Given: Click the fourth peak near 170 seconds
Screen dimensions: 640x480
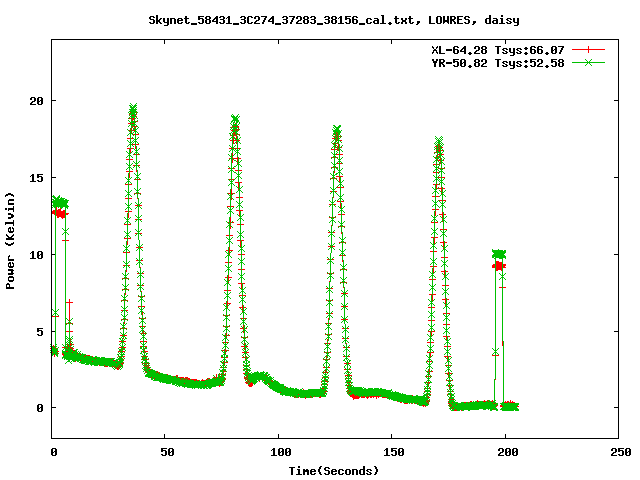Looking at the screenshot, I should tap(439, 142).
